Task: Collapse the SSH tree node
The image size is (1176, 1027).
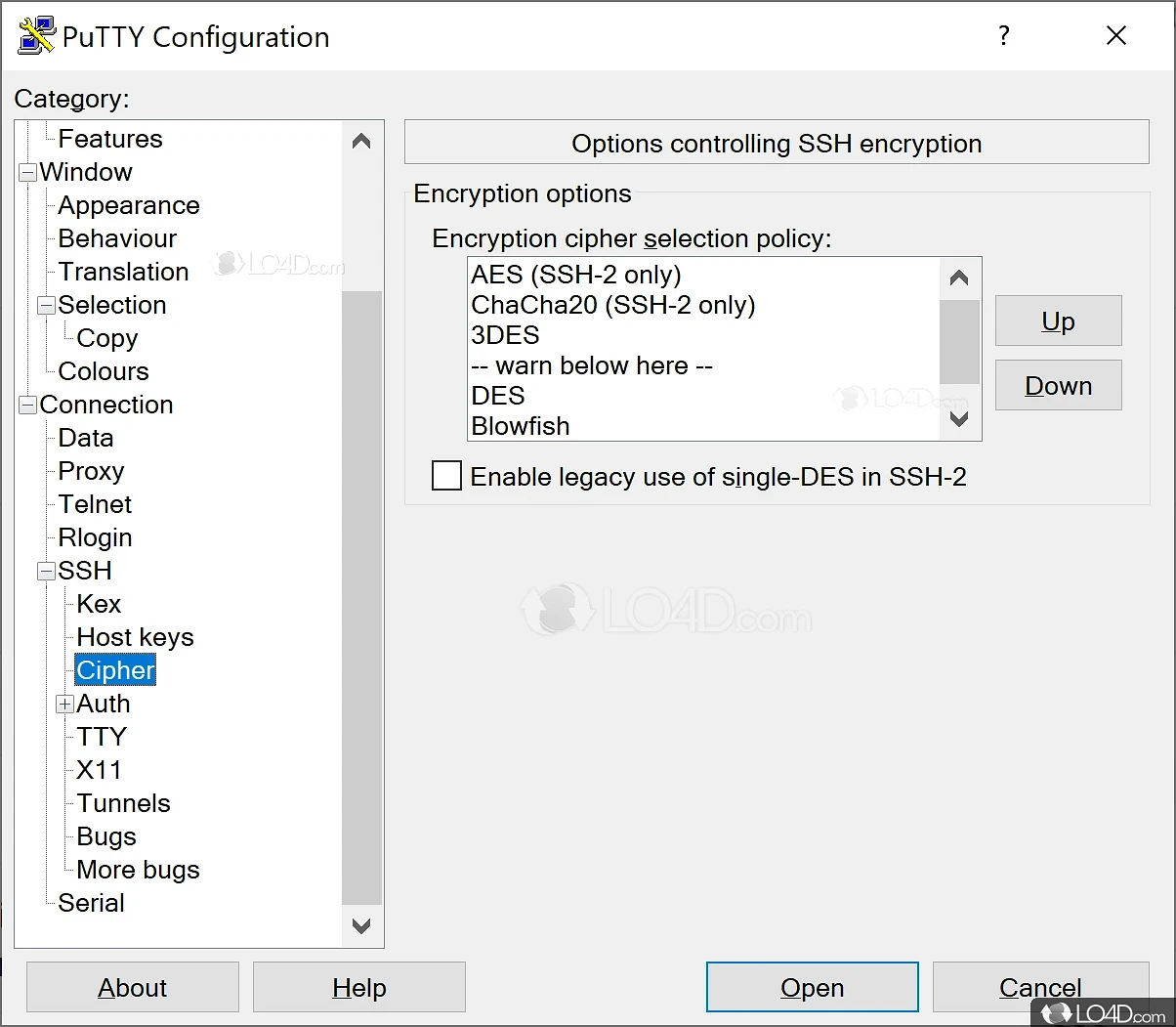Action: 47,572
